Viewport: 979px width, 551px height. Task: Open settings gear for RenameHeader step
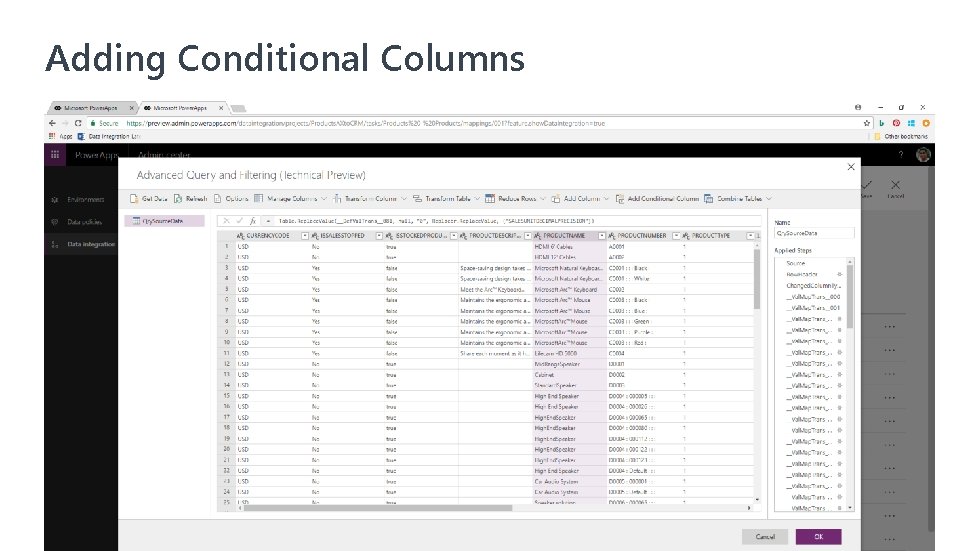tap(840, 275)
